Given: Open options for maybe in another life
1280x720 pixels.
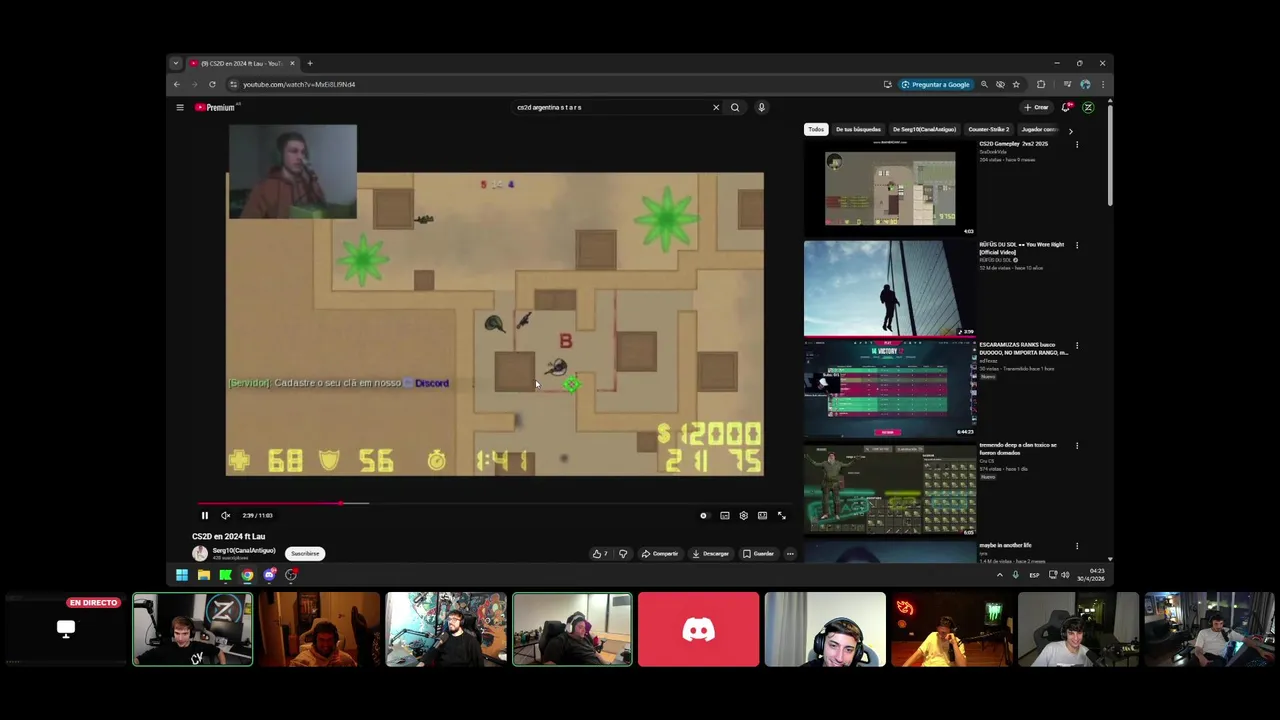Looking at the screenshot, I should pyautogui.click(x=1077, y=546).
